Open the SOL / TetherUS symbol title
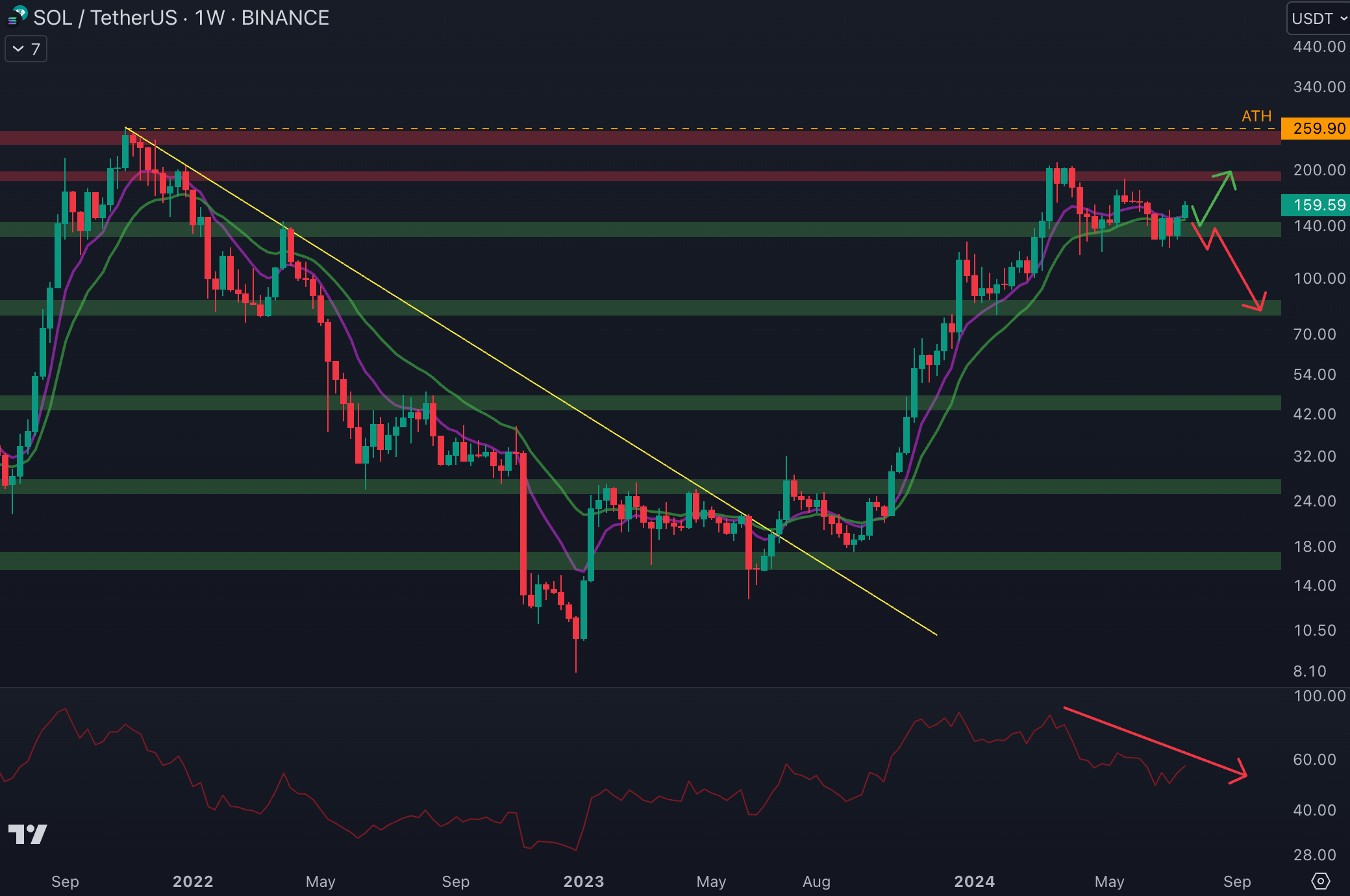This screenshot has height=896, width=1350. (105, 18)
